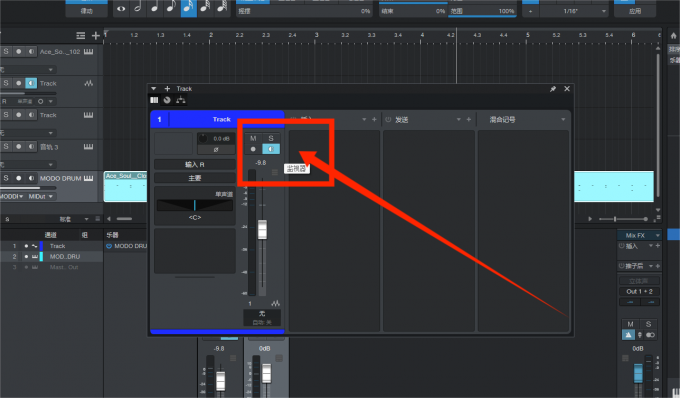Click the home icon at top right
This screenshot has height=398, width=680.
673,36
